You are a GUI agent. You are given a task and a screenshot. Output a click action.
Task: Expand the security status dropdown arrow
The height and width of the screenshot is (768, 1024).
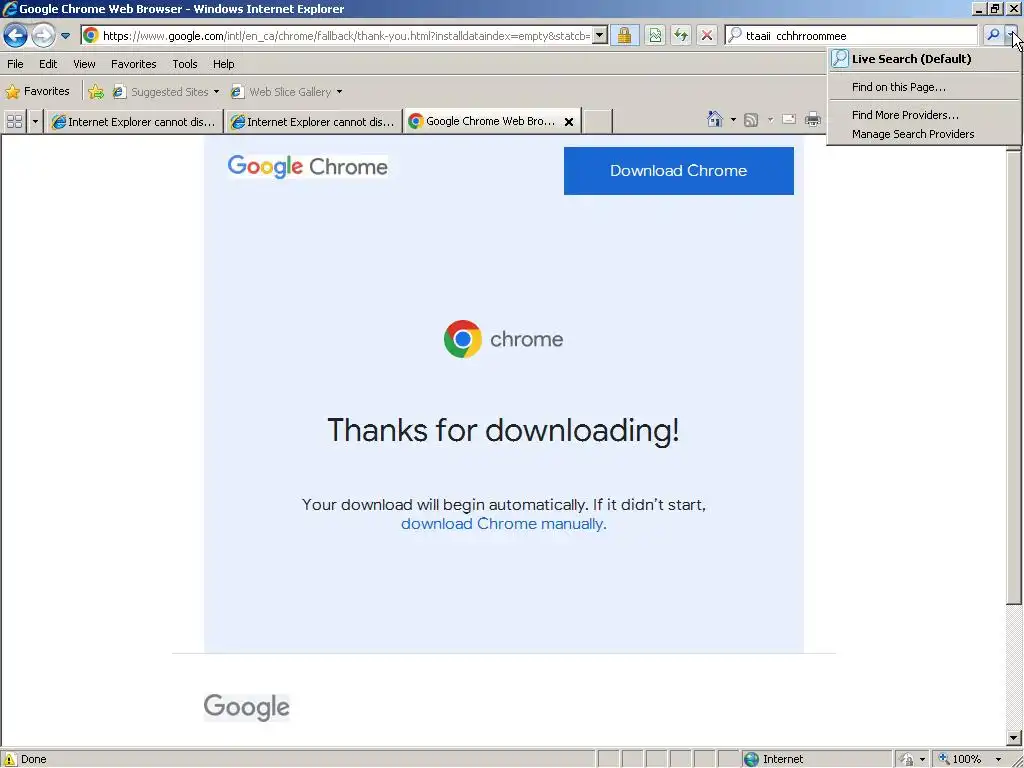pyautogui.click(x=922, y=760)
